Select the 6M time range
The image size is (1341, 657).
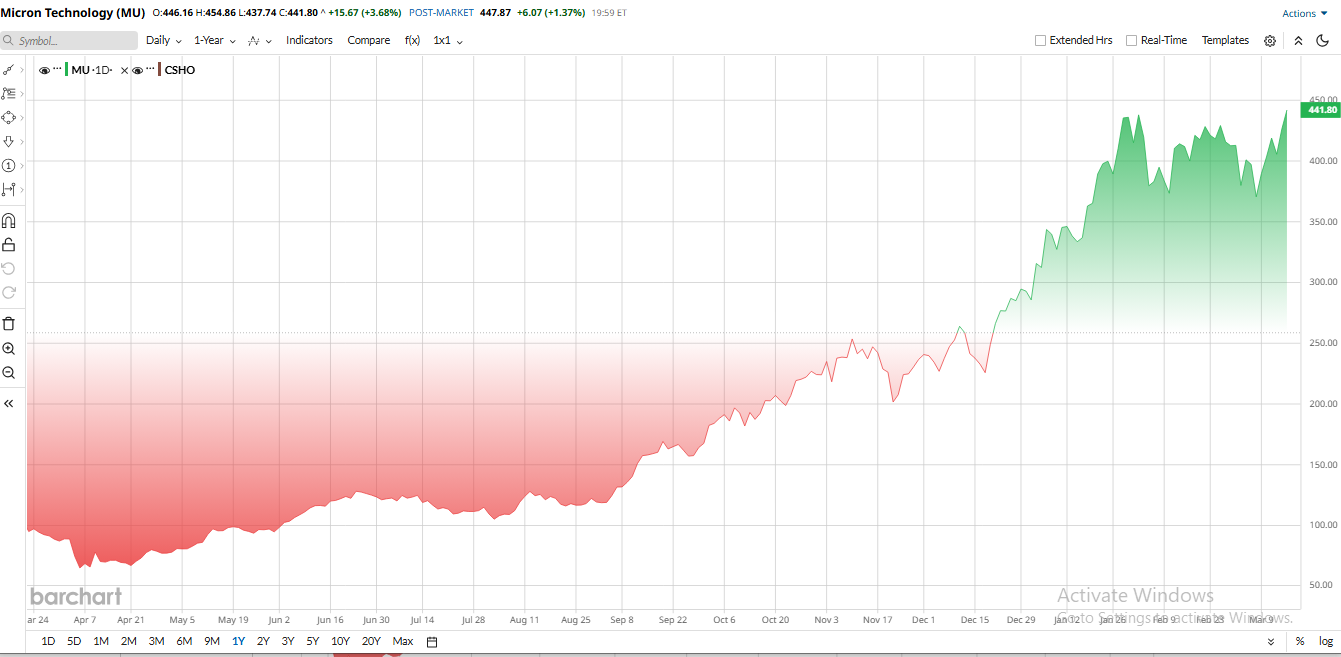pyautogui.click(x=184, y=641)
